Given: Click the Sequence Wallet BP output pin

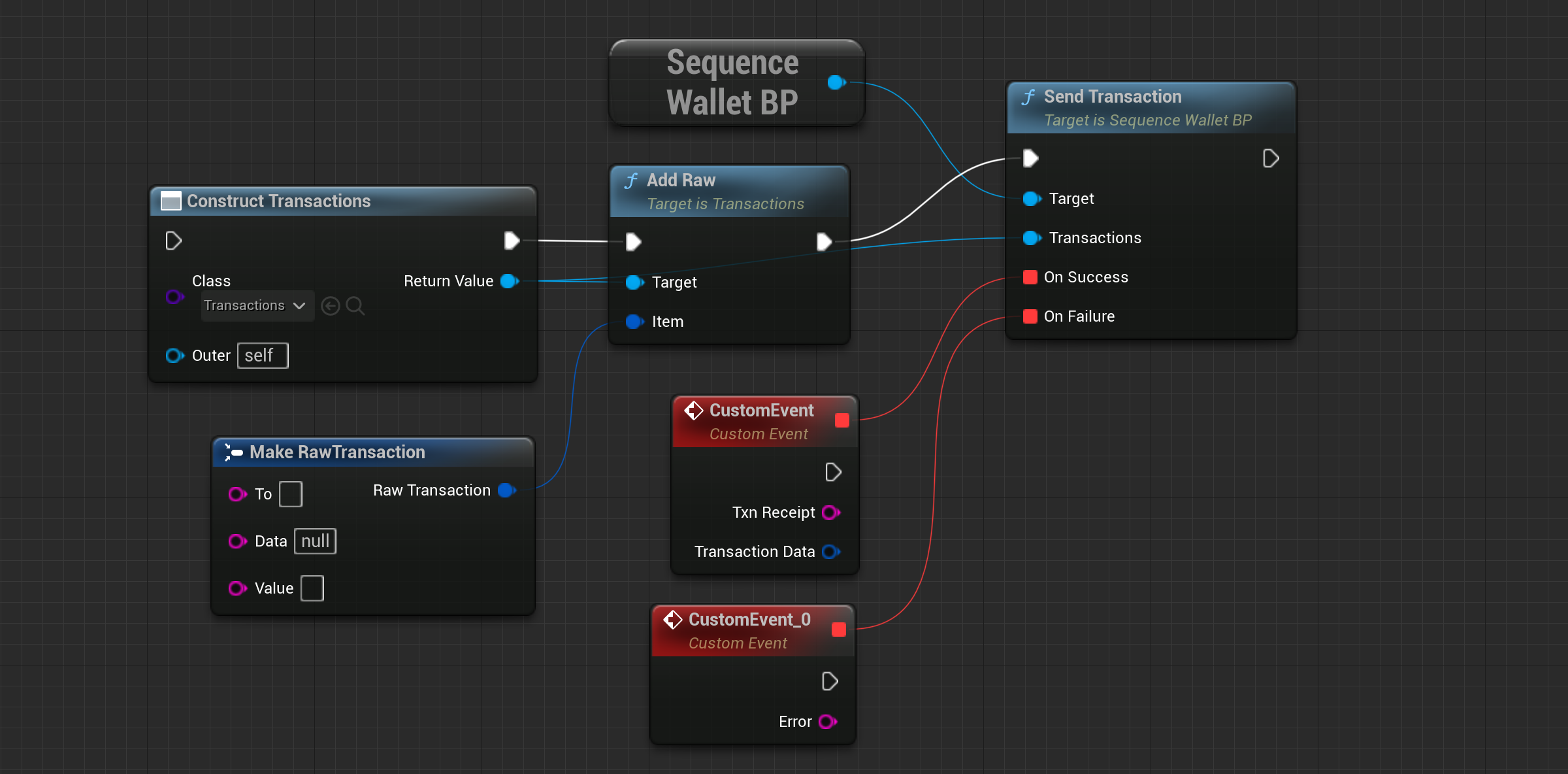Looking at the screenshot, I should (x=836, y=82).
